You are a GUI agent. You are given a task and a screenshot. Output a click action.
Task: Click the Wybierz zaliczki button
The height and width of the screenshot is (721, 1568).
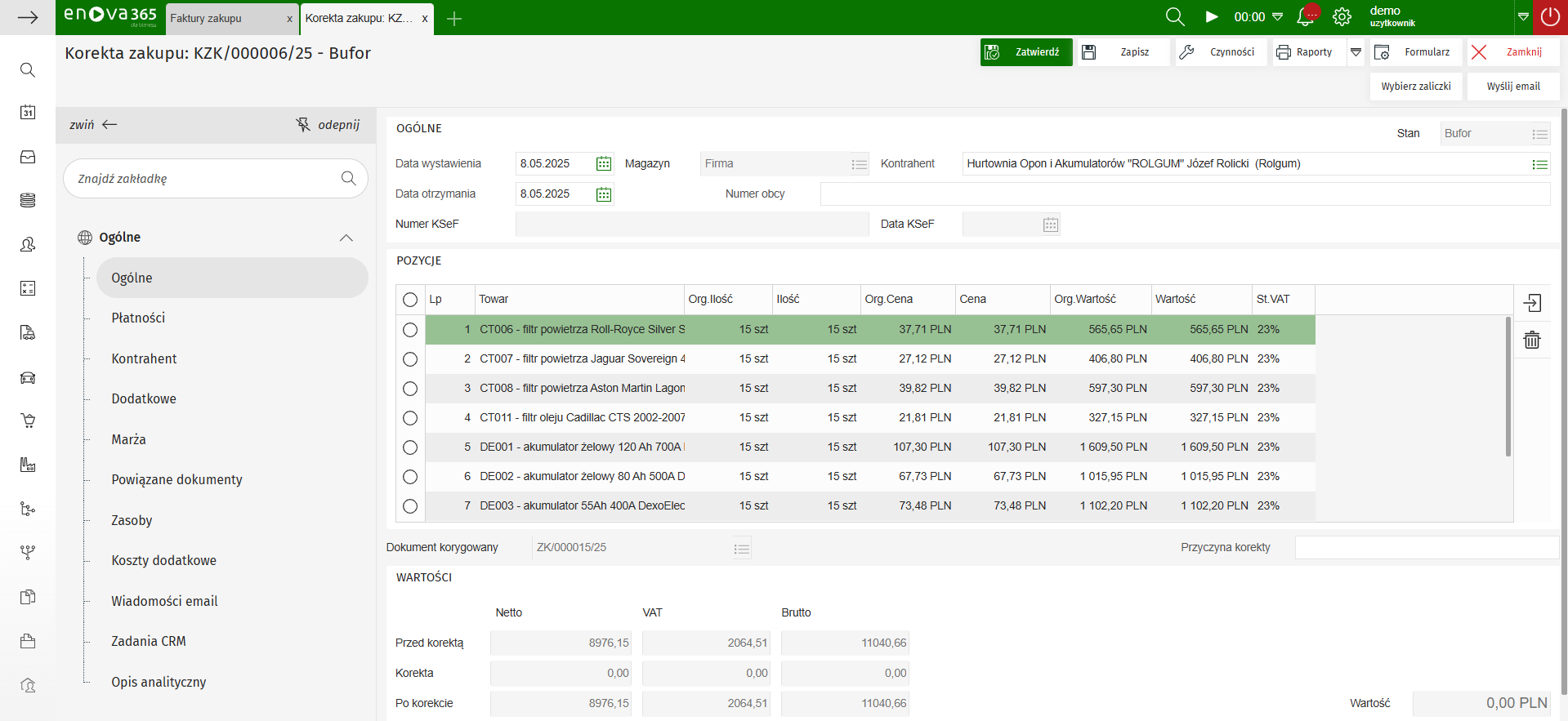tap(1416, 86)
